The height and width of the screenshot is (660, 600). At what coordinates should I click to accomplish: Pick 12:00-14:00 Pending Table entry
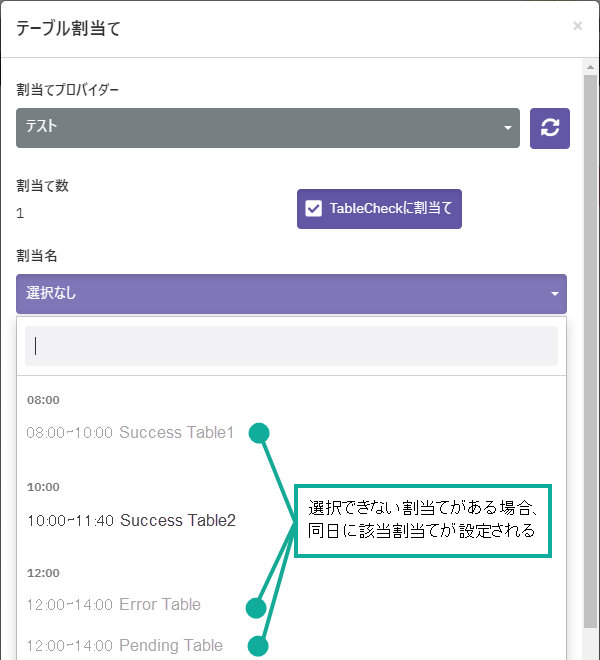click(x=125, y=645)
